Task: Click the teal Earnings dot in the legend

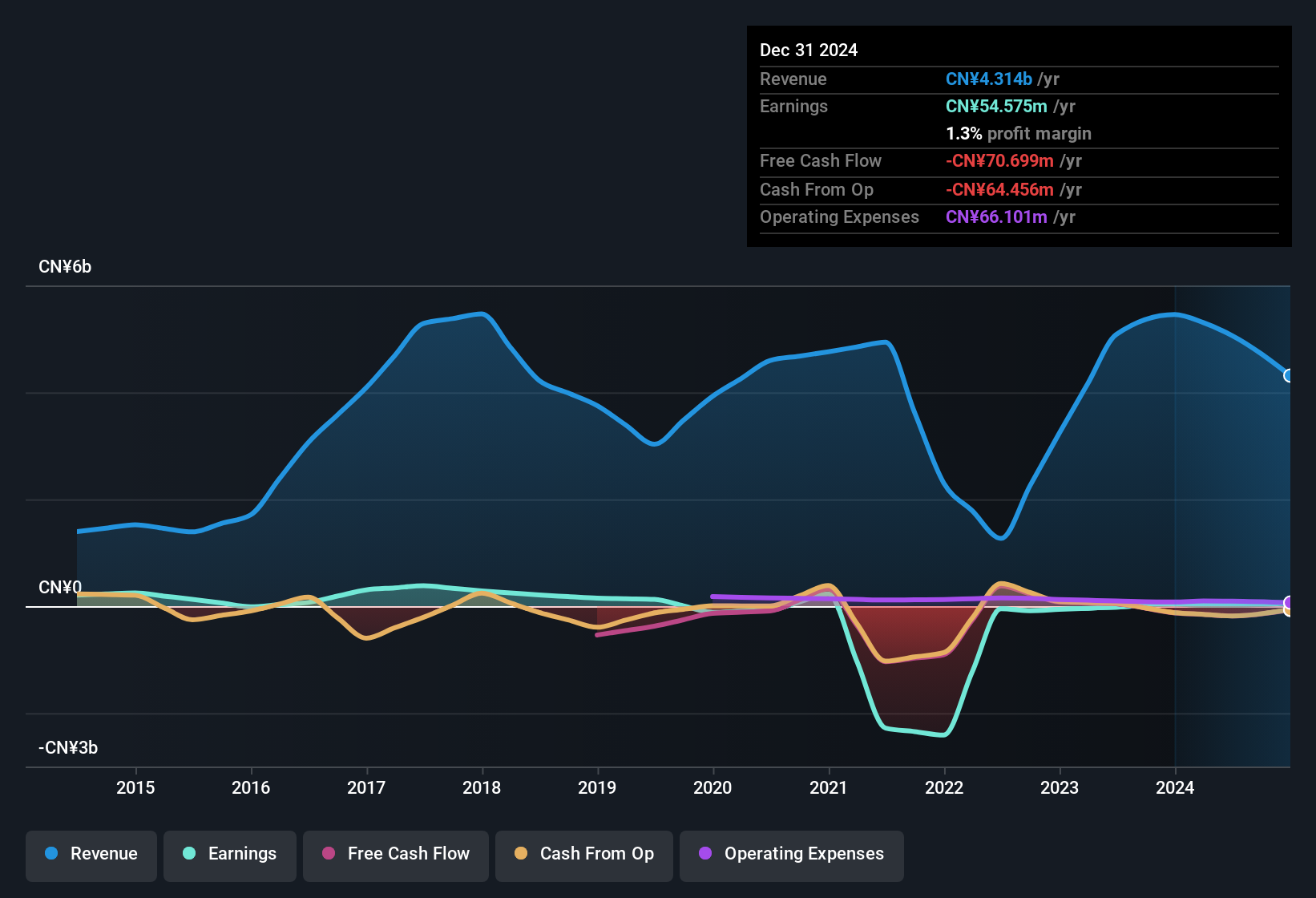Action: pos(189,854)
